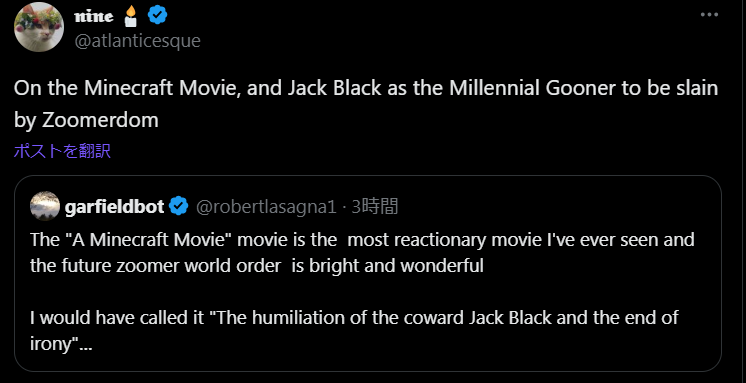Click the 3時間 timestamp
The width and height of the screenshot is (746, 383).
(x=374, y=206)
